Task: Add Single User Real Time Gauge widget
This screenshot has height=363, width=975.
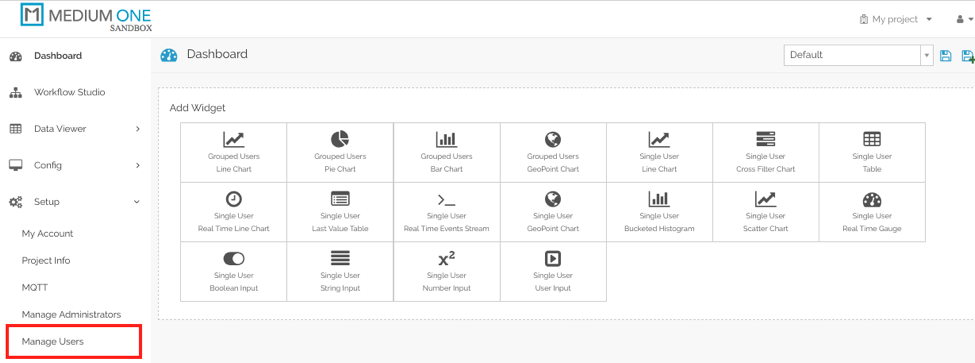Action: coord(872,212)
